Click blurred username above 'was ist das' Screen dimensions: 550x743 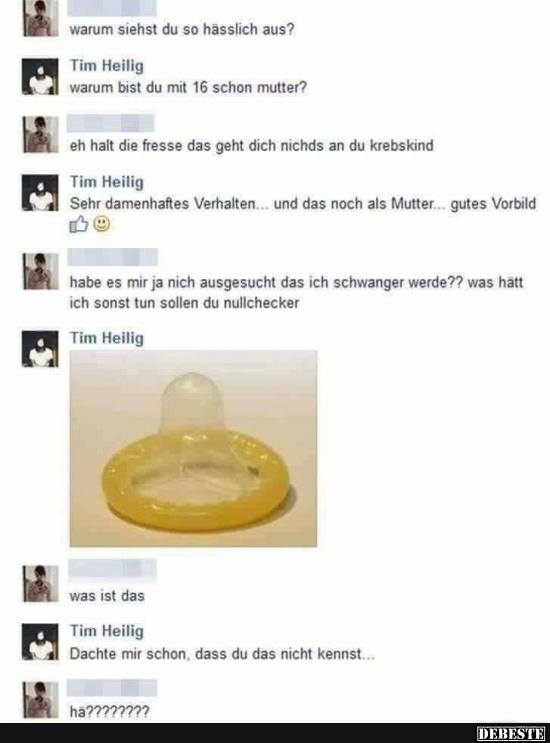(x=112, y=570)
